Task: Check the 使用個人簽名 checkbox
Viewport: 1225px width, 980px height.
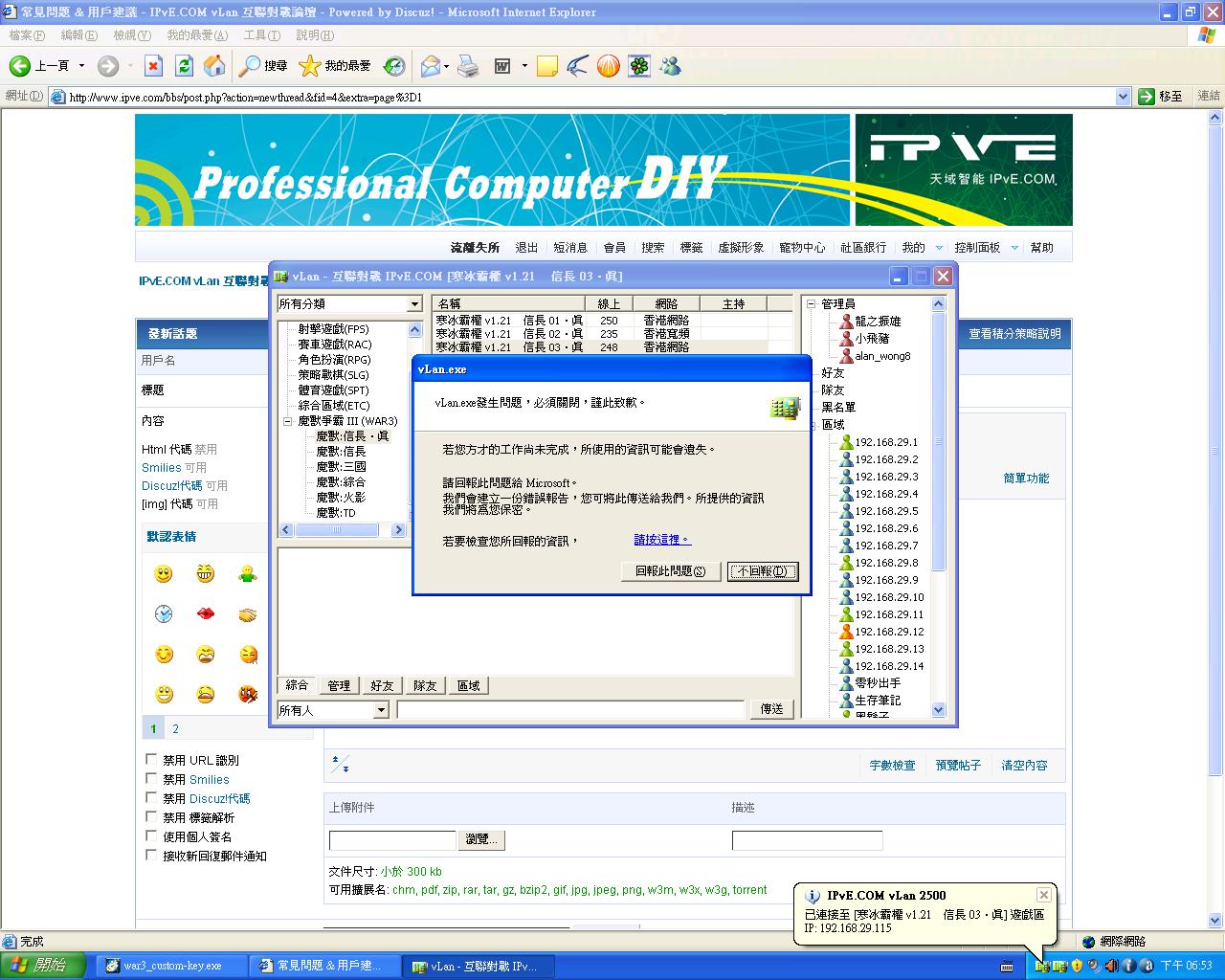Action: pos(151,835)
